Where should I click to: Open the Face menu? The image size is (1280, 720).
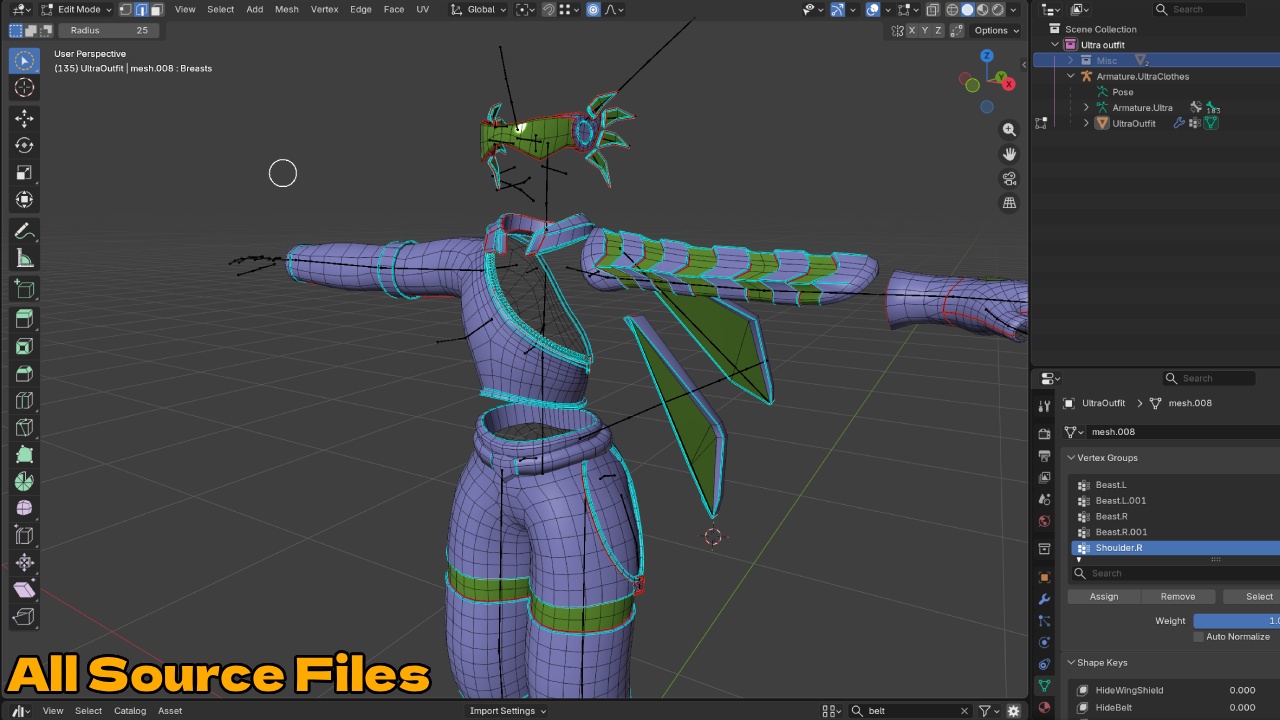[394, 9]
